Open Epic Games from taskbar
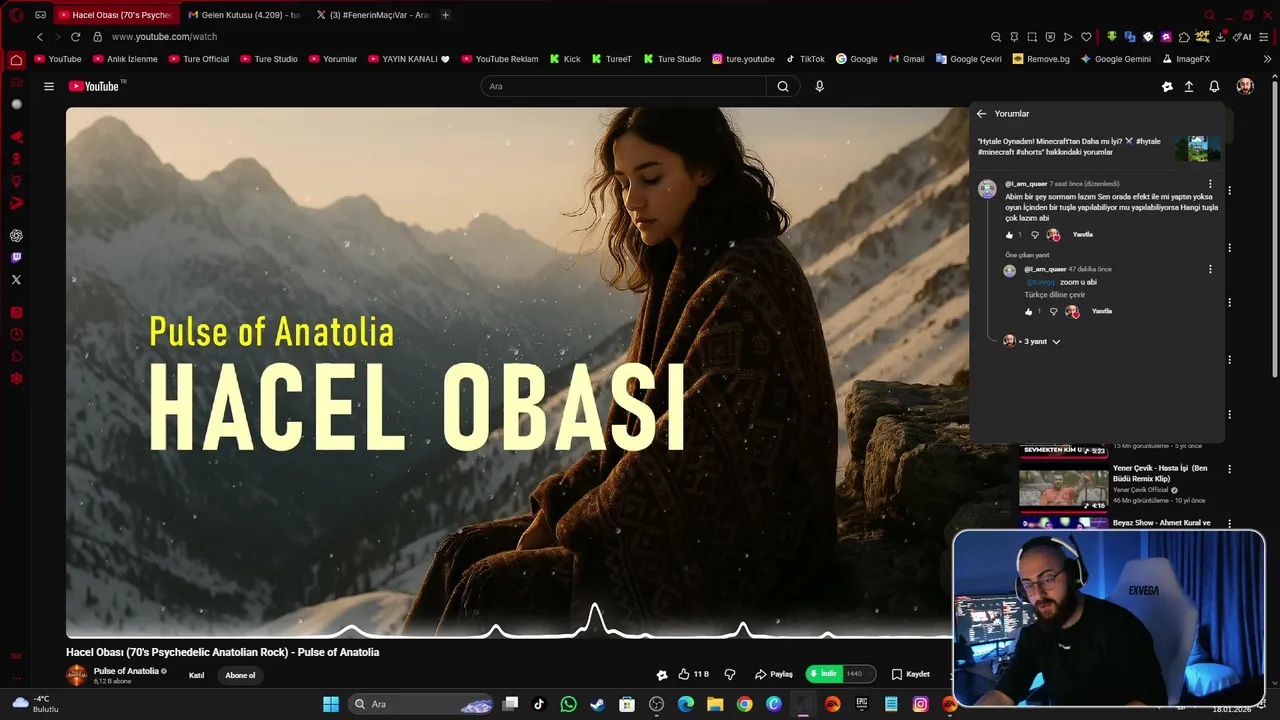The image size is (1280, 720). [x=862, y=704]
